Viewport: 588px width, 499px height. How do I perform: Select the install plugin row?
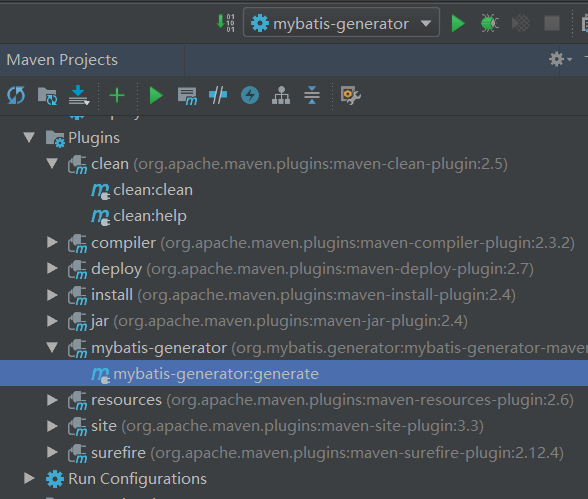[294, 295]
